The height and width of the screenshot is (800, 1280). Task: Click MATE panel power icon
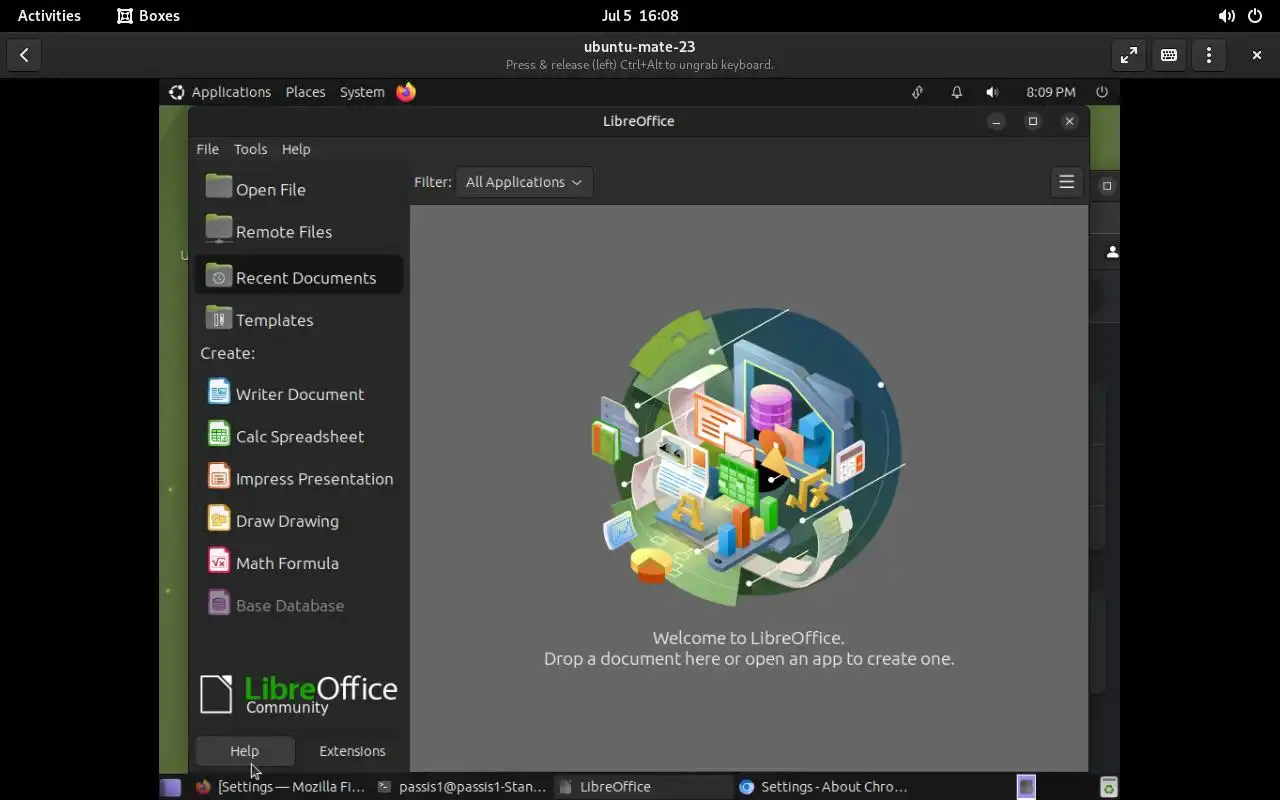pyautogui.click(x=1102, y=92)
